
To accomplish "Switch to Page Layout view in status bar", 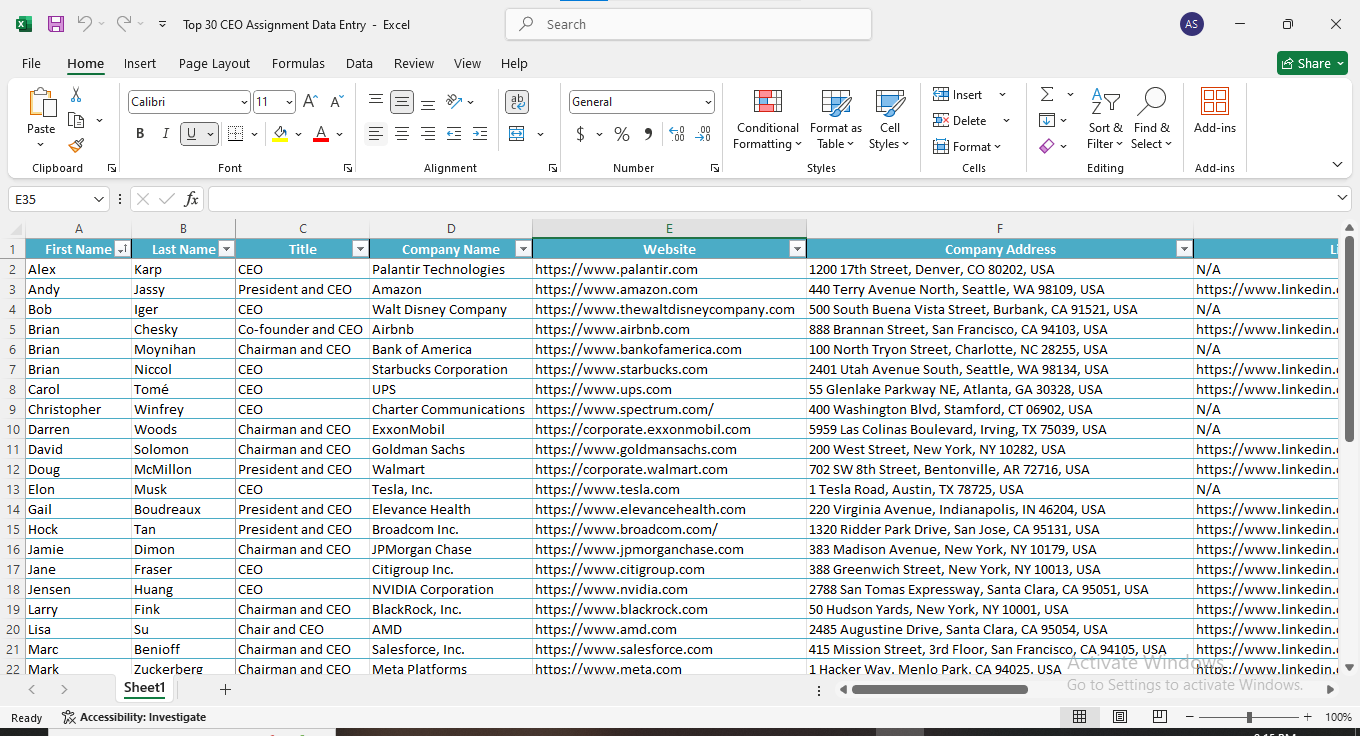I will click(1120, 717).
